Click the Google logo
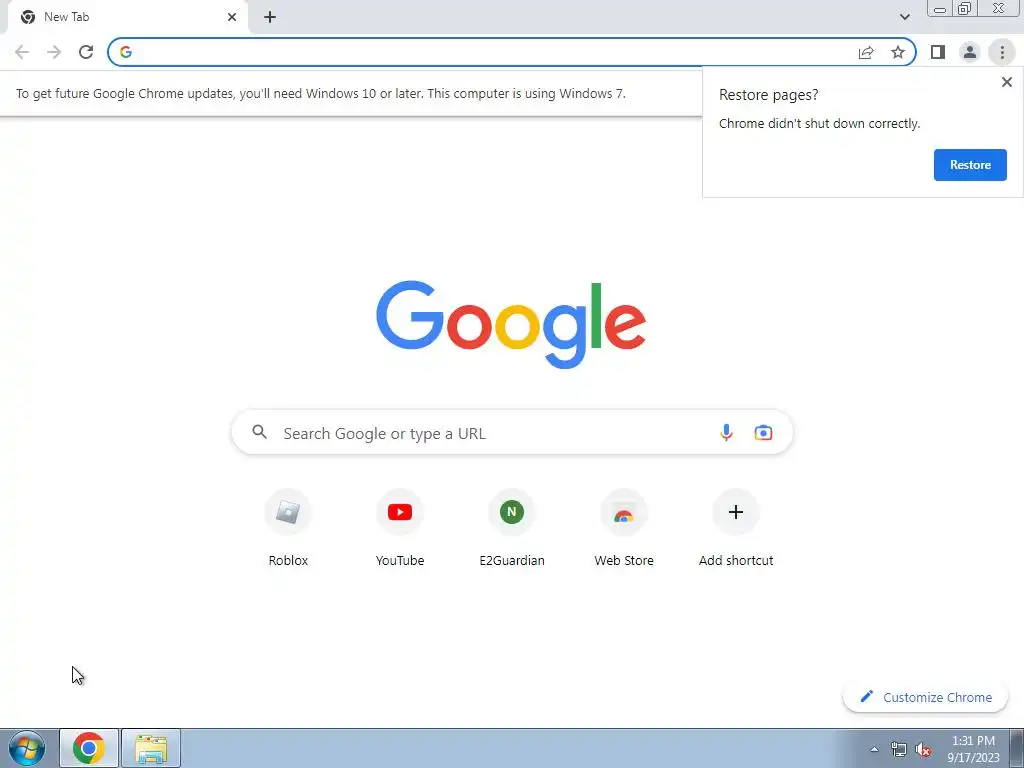The image size is (1024, 768). (x=511, y=325)
